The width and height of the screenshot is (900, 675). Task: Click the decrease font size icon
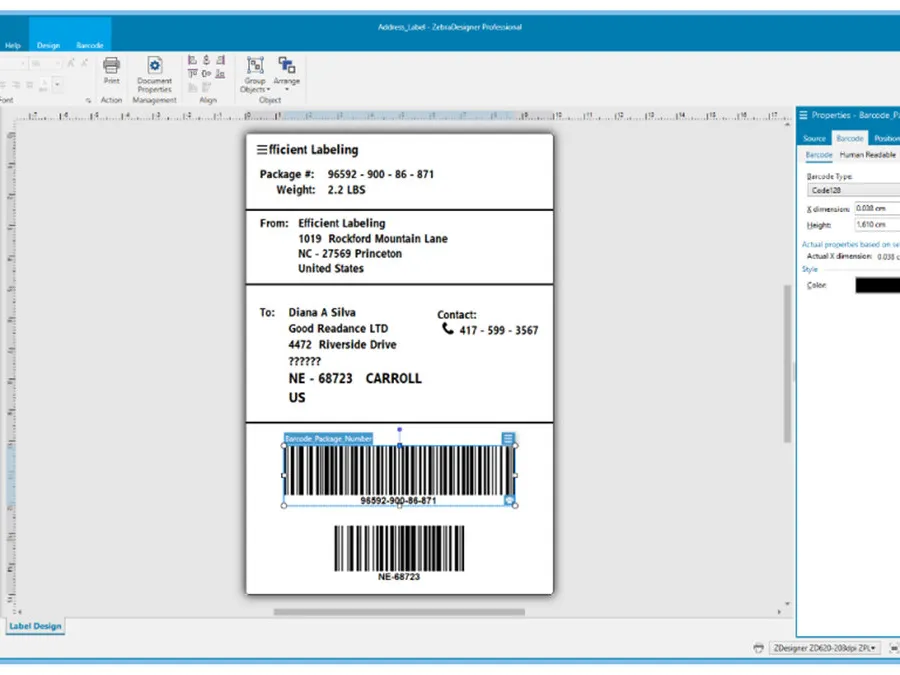(84, 64)
